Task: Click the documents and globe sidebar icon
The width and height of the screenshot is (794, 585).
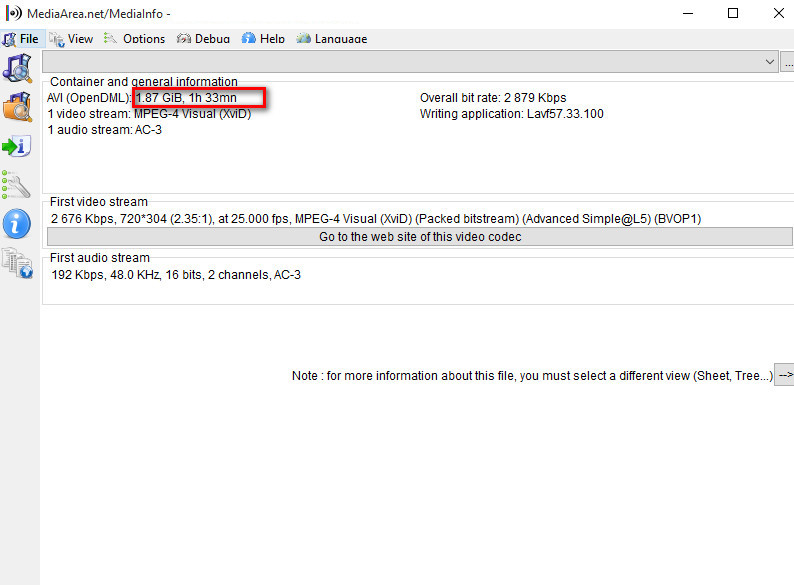Action: point(17,263)
